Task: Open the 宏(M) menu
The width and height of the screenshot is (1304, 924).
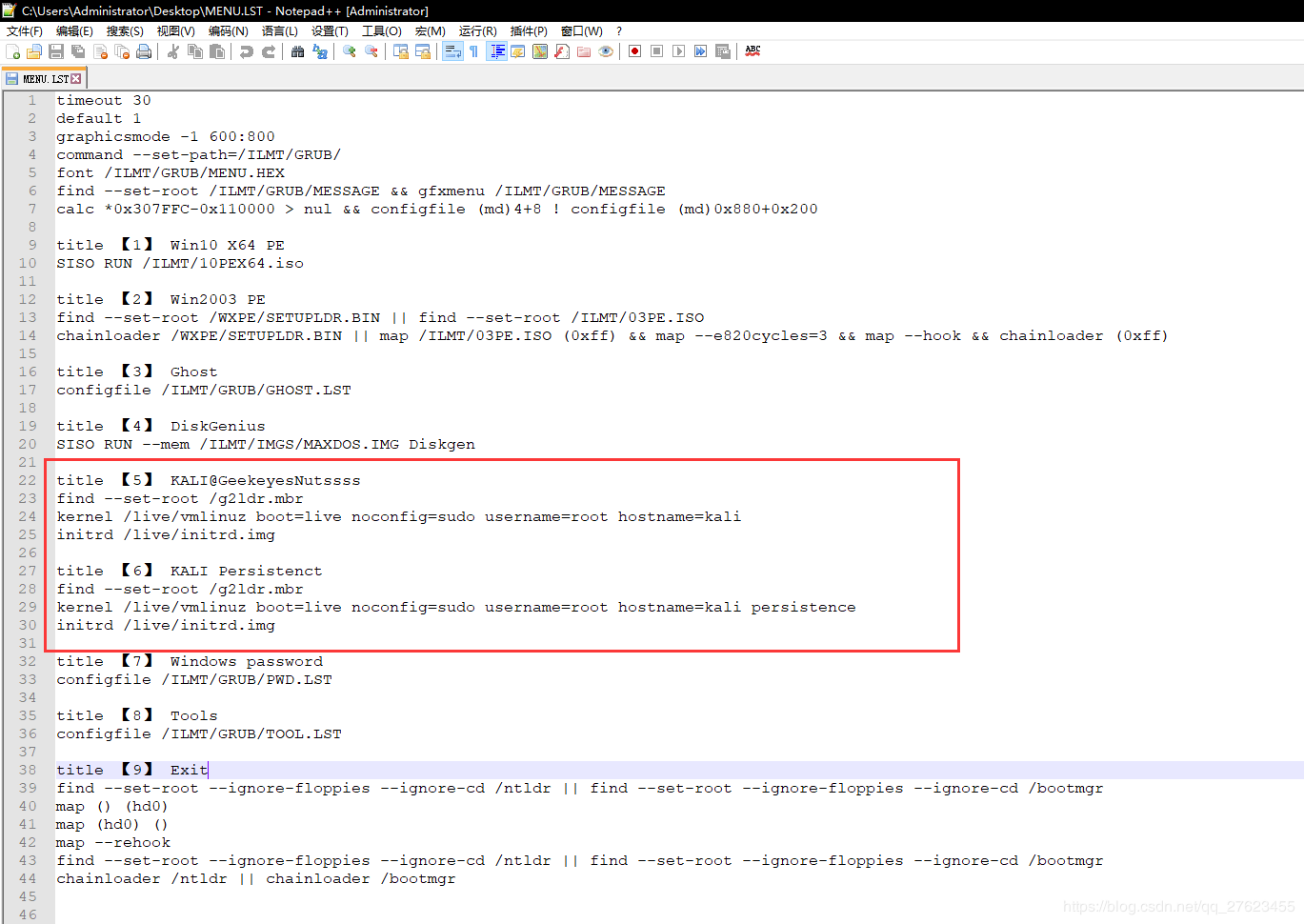Action: coord(431,31)
